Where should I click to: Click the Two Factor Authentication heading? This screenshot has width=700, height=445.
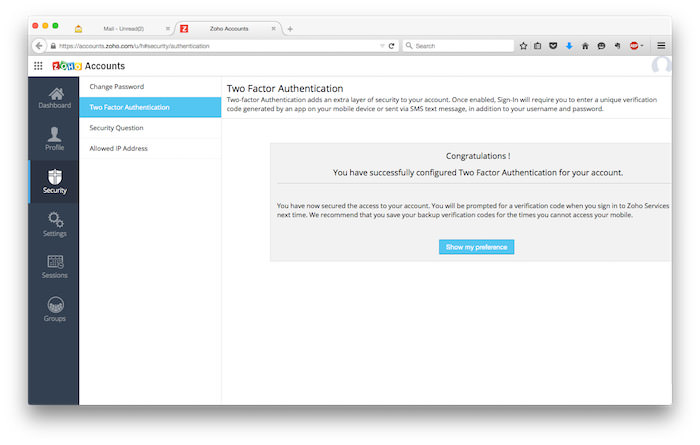[285, 88]
